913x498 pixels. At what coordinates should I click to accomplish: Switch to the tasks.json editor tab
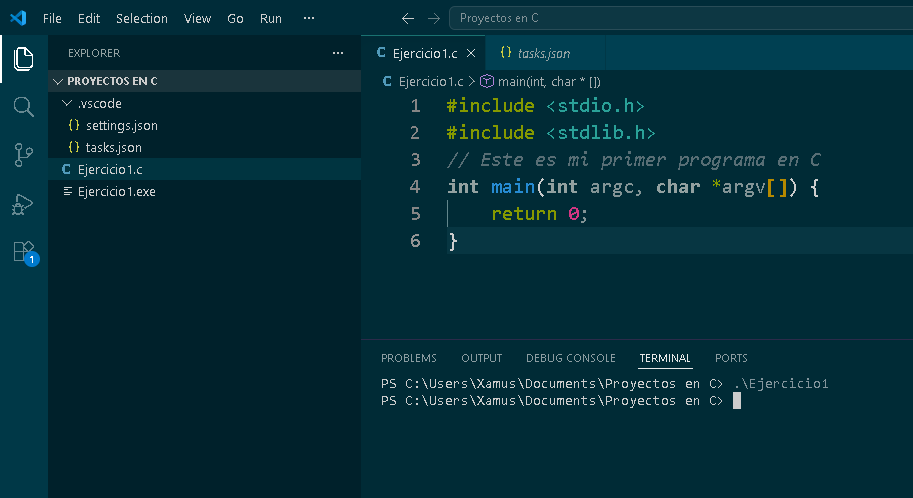tap(545, 53)
